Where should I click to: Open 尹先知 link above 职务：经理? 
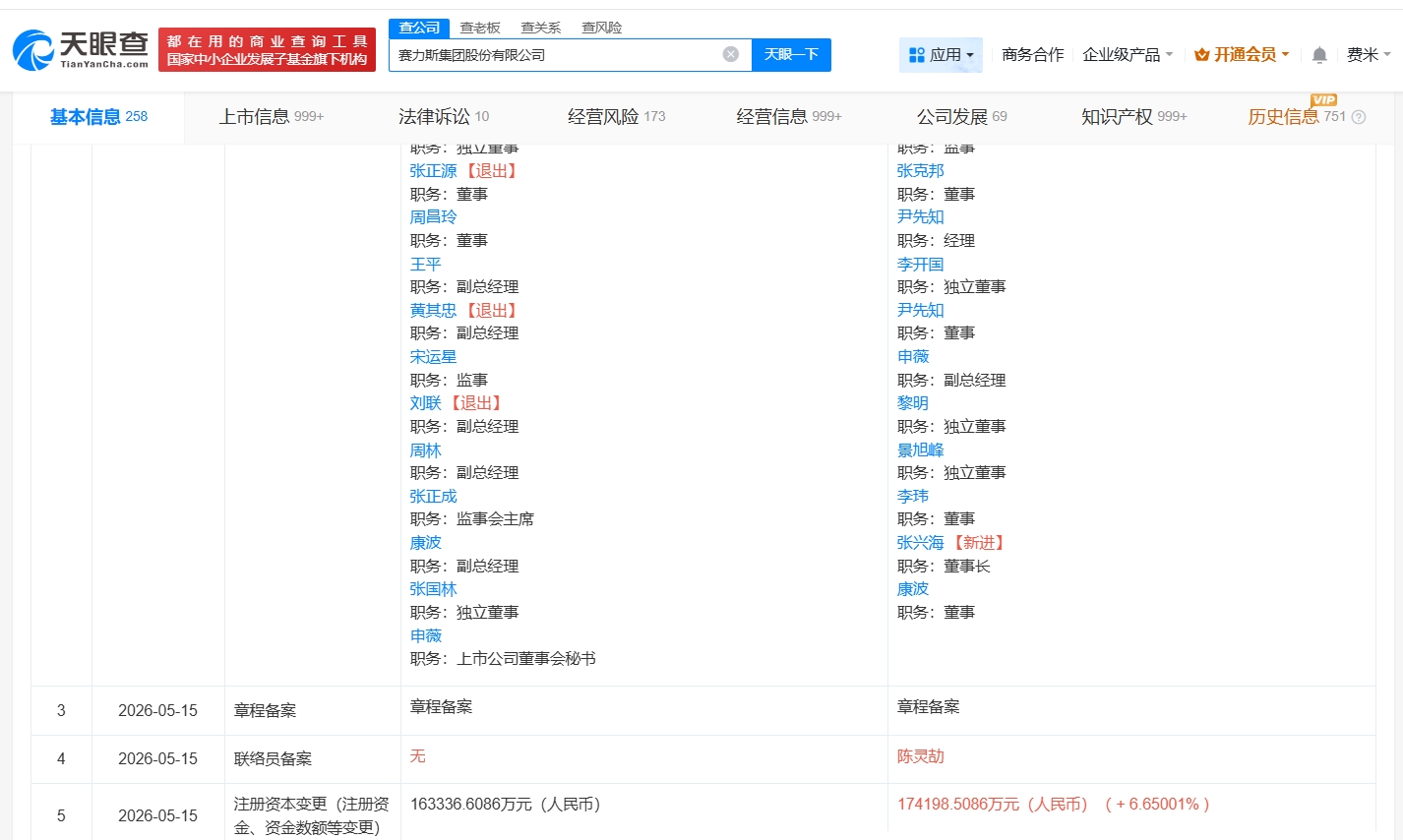coord(920,217)
